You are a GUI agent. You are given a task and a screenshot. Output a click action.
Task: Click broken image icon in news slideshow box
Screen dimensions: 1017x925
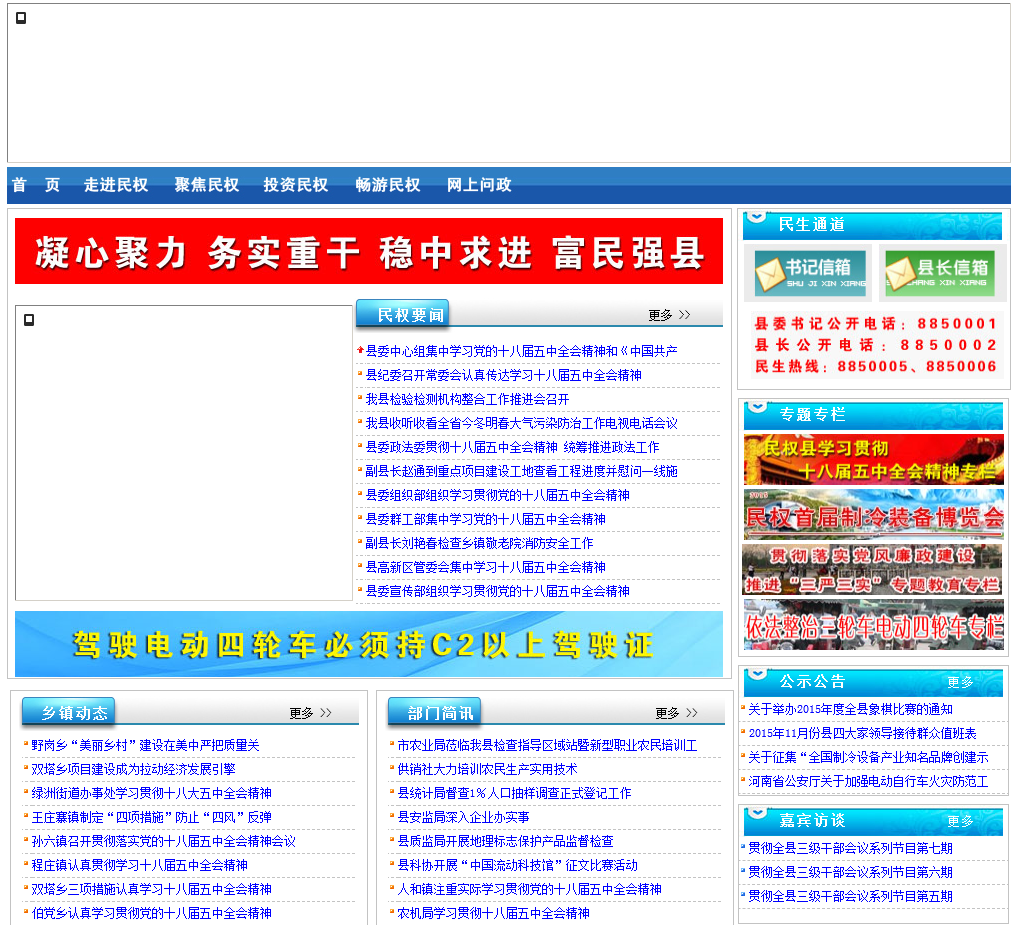[x=29, y=320]
